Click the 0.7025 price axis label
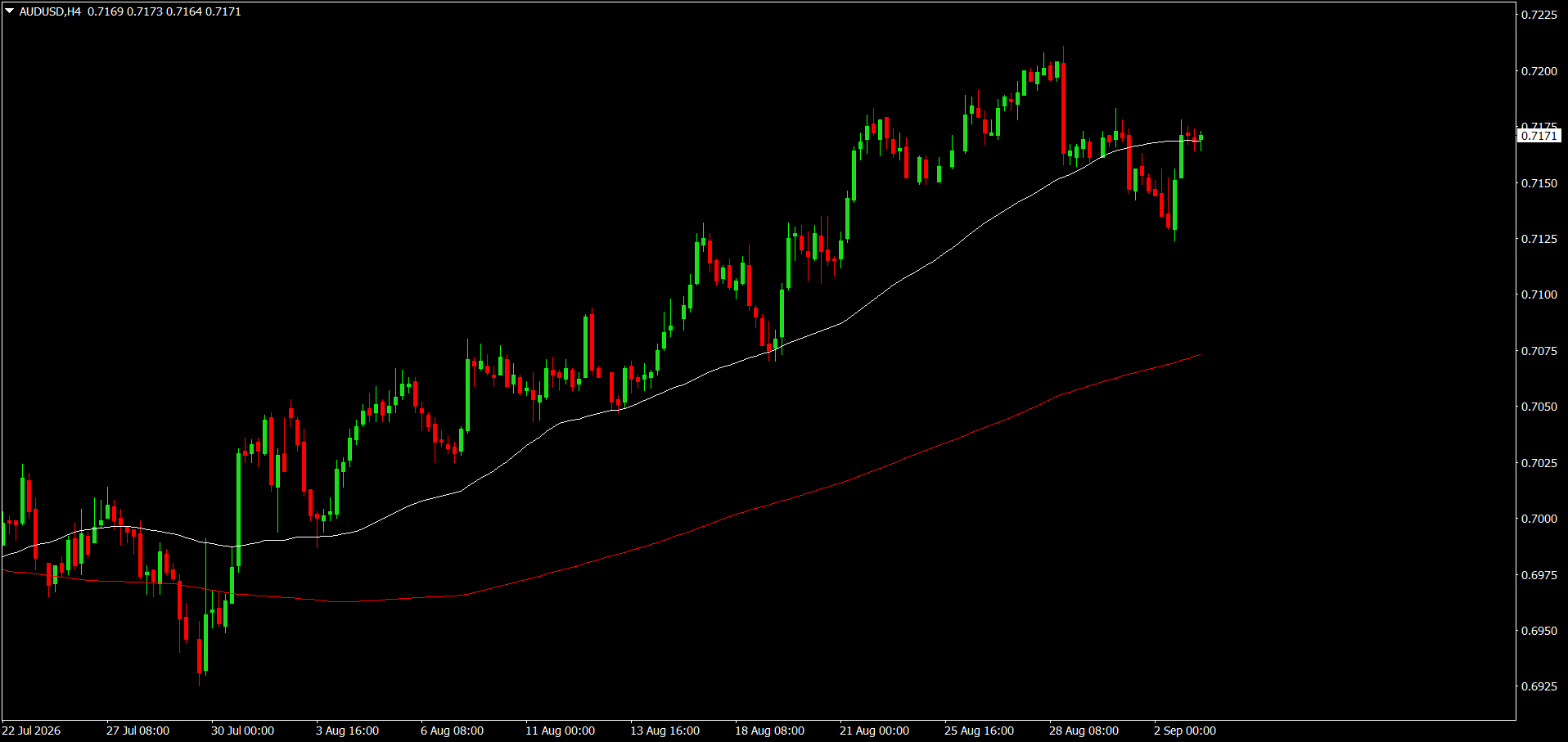This screenshot has width=1568, height=742. (1539, 463)
